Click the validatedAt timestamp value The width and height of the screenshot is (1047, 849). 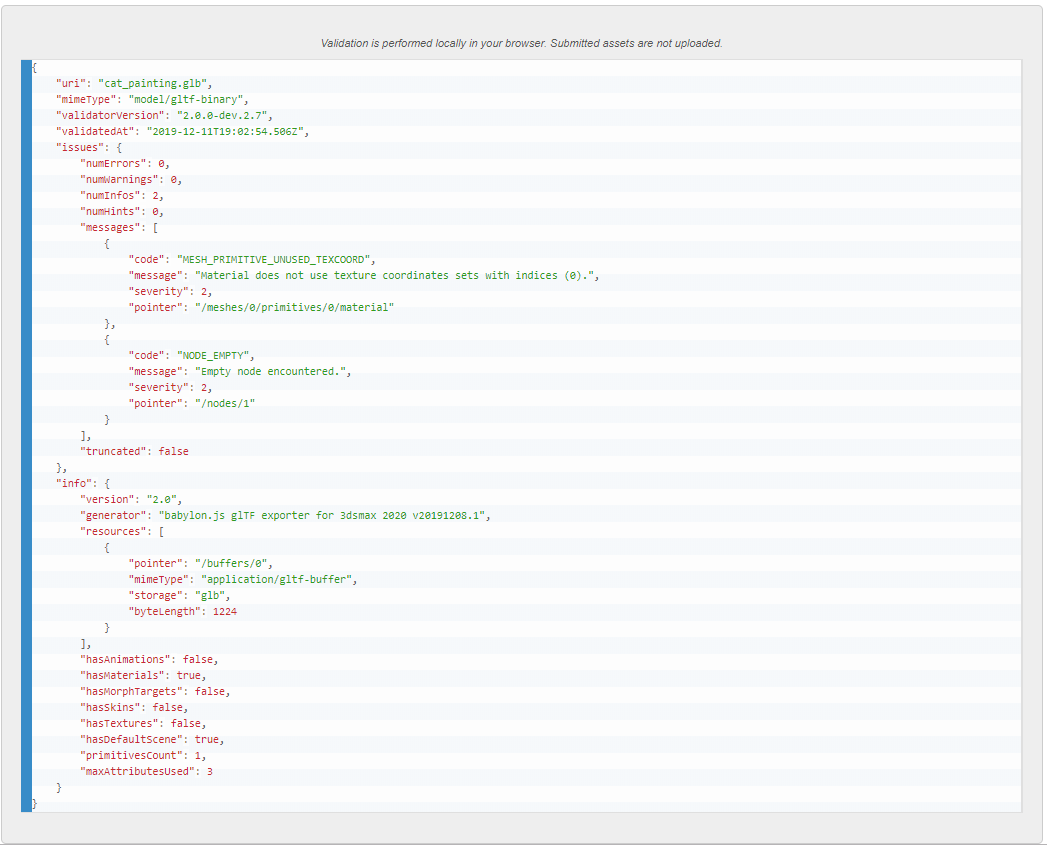(x=225, y=132)
